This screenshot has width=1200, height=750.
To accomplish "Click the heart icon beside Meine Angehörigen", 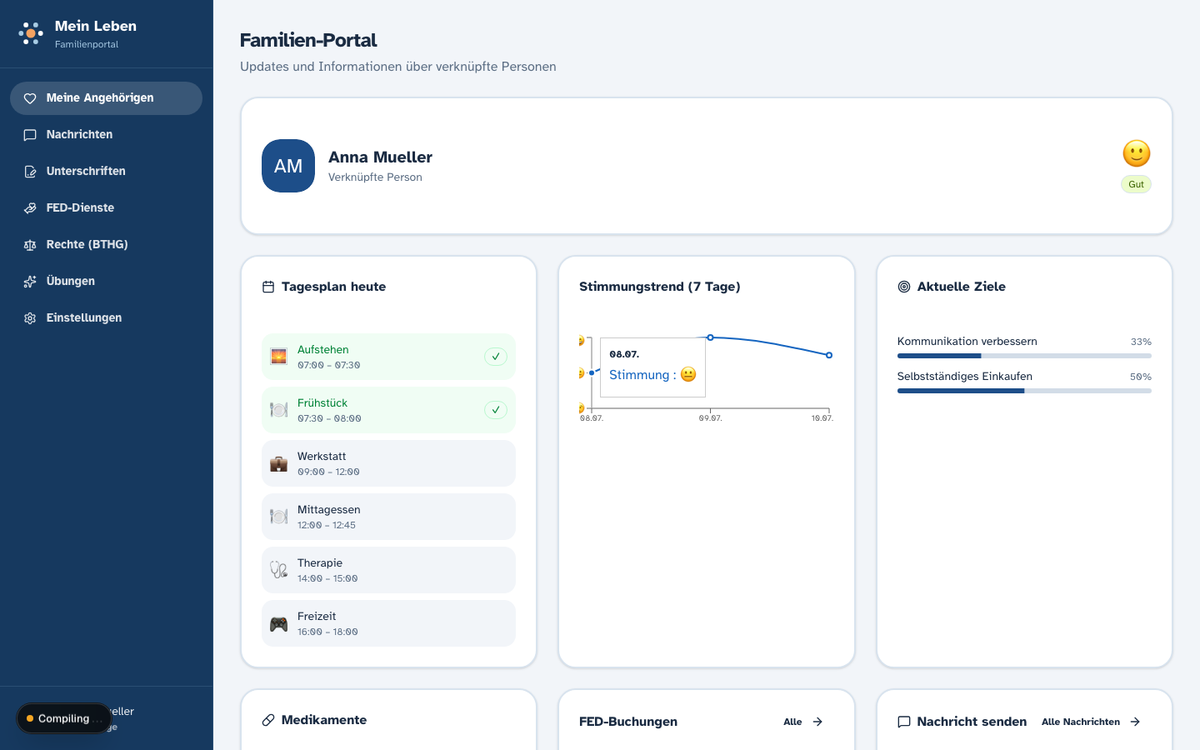I will click(30, 98).
